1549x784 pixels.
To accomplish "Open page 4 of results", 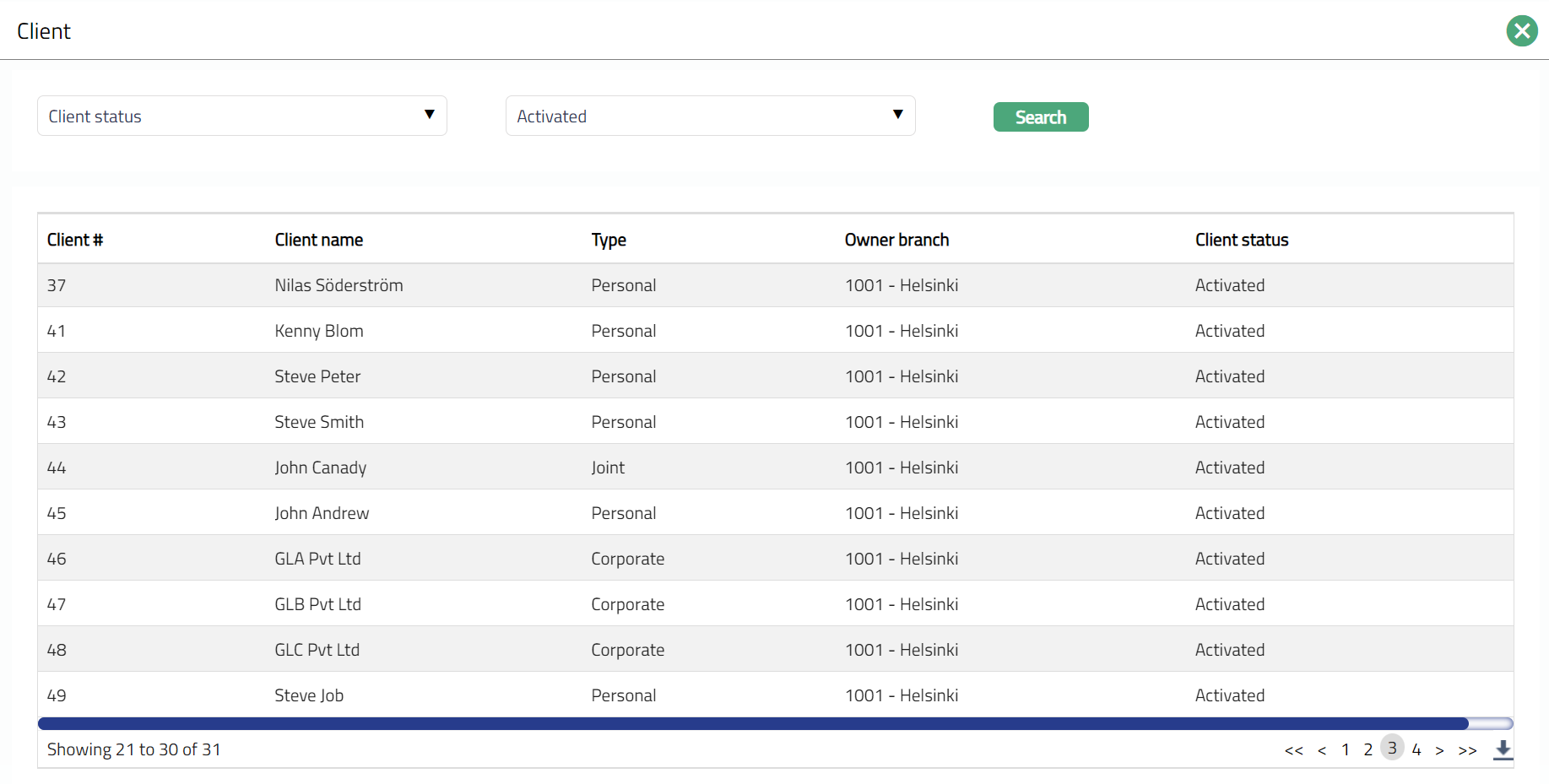I will click(1416, 749).
